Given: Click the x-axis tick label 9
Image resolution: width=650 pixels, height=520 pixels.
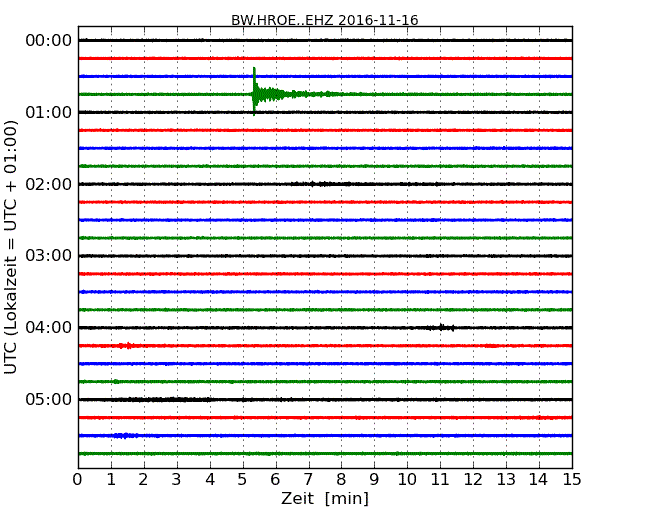Looking at the screenshot, I should click(374, 480).
